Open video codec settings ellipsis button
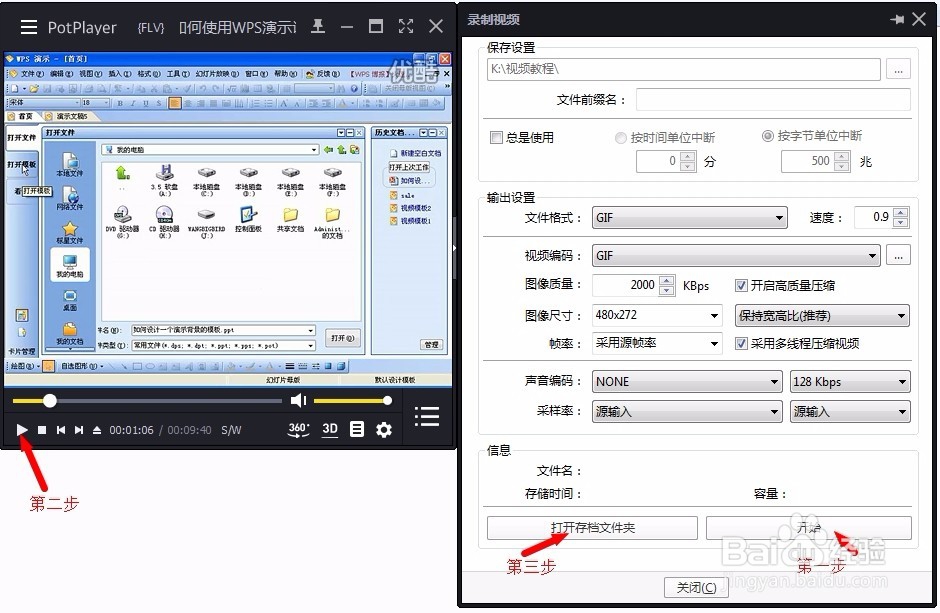940x613 pixels. 898,256
